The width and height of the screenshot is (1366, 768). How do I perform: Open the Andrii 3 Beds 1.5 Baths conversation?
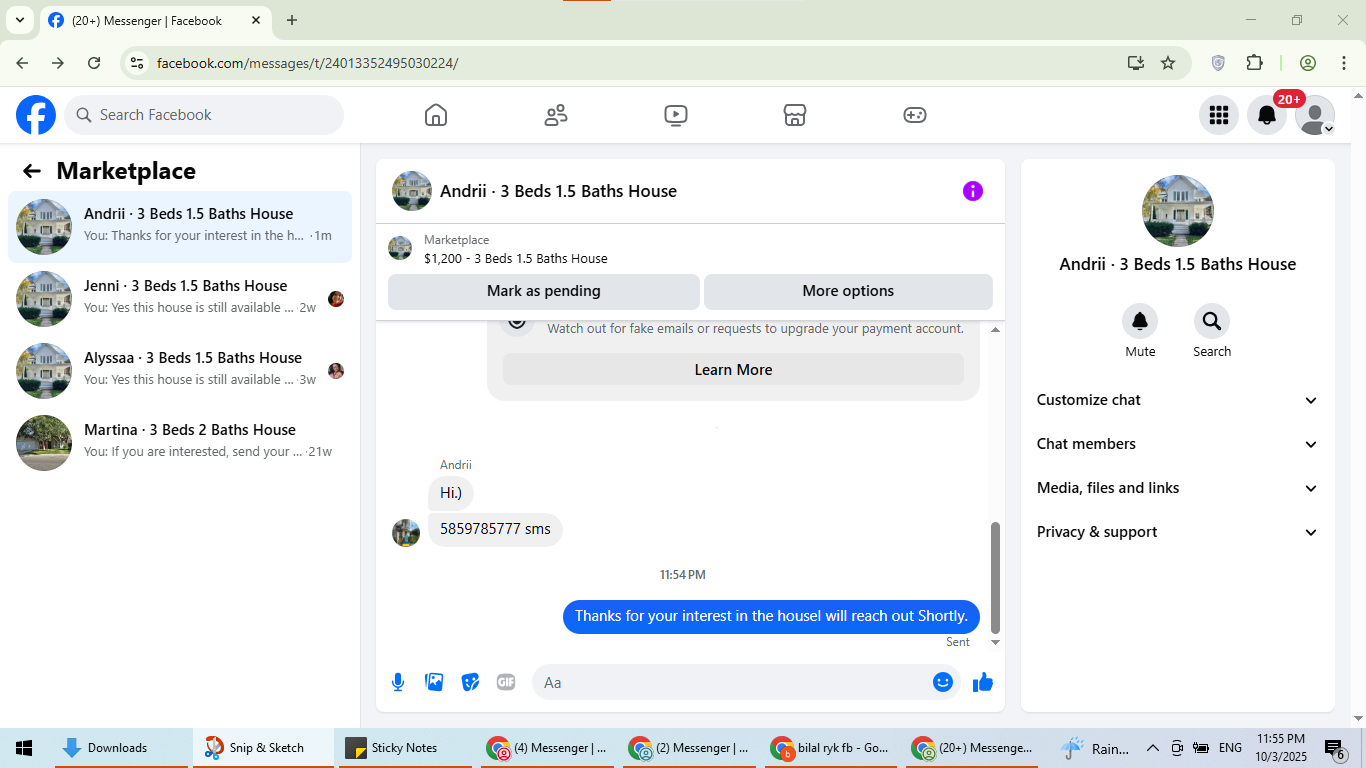(x=180, y=227)
